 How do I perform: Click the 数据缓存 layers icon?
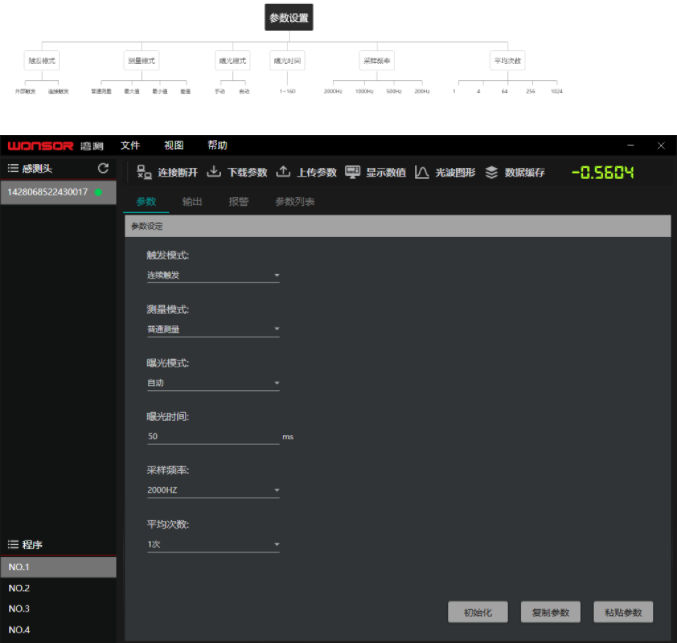coord(491,172)
